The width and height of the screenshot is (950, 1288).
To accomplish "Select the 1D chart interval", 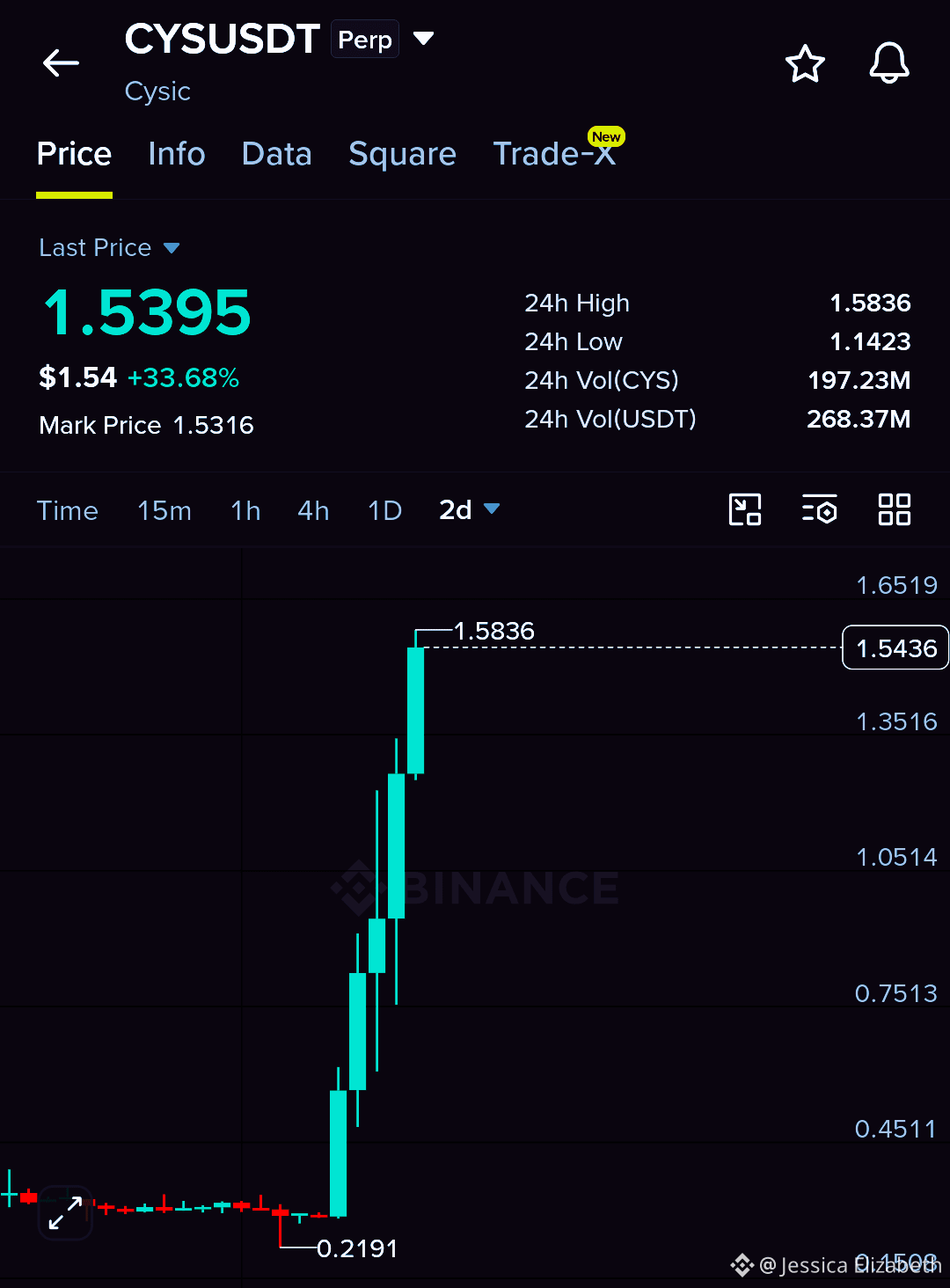I will point(384,510).
